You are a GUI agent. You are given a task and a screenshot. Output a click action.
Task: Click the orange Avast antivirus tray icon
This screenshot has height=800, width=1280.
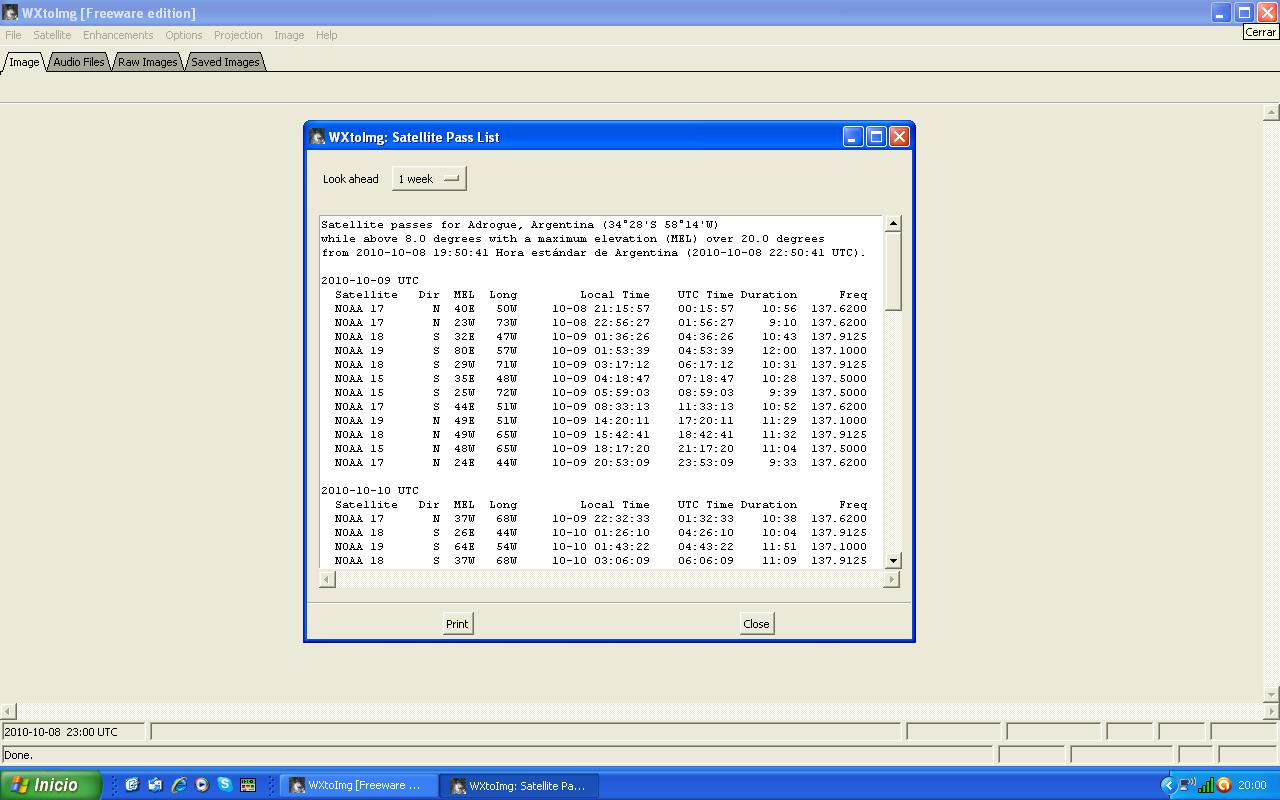tap(1223, 785)
